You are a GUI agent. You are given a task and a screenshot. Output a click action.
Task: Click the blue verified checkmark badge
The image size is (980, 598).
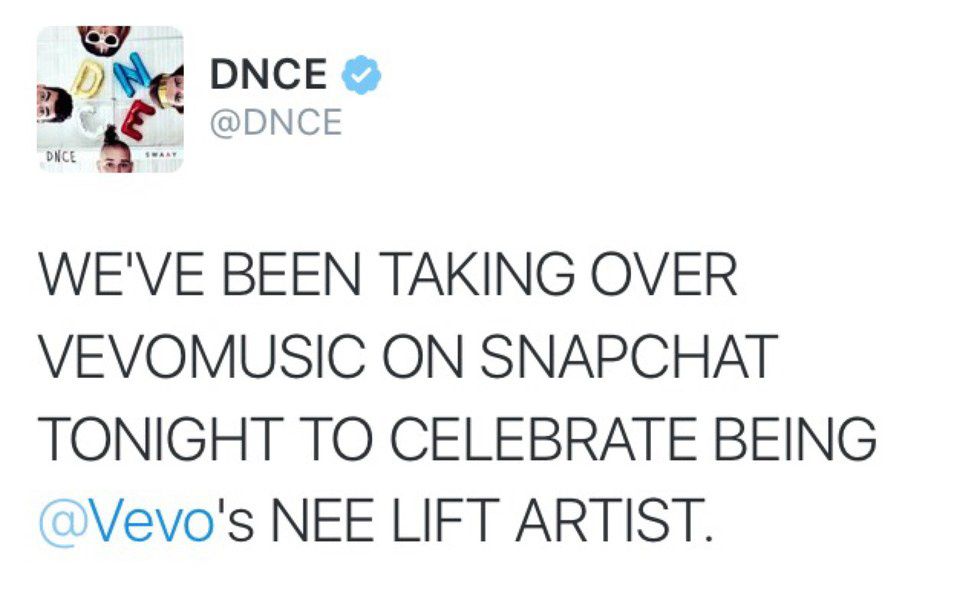coord(361,74)
